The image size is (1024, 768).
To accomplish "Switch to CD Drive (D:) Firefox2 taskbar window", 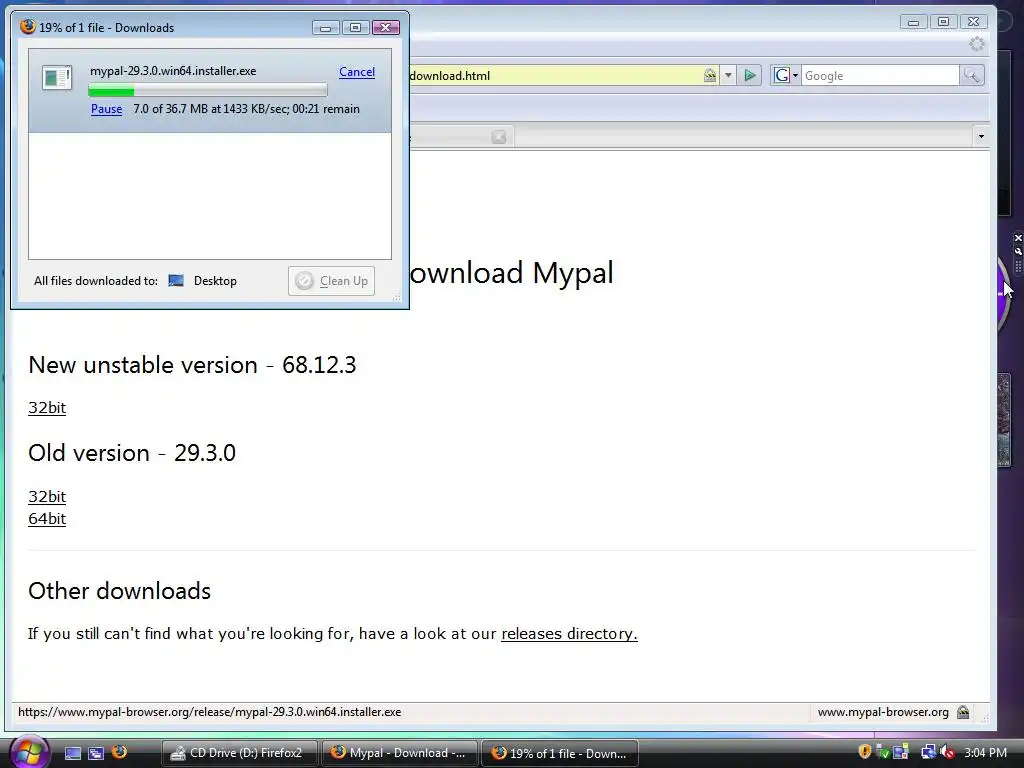I will (239, 753).
